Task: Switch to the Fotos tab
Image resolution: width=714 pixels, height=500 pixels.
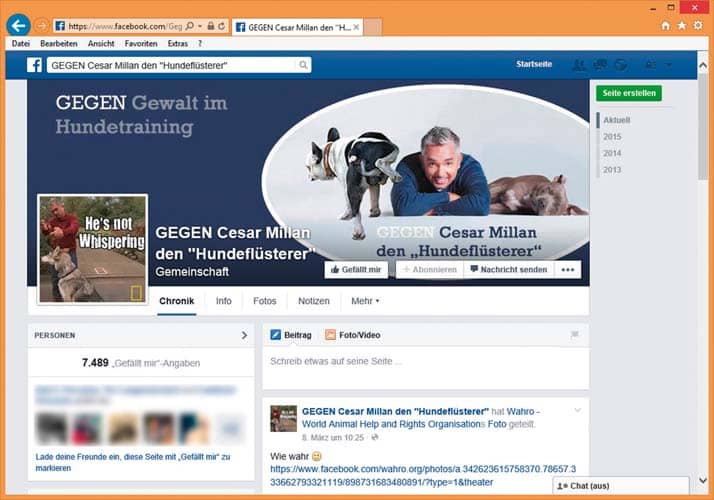Action: point(264,300)
